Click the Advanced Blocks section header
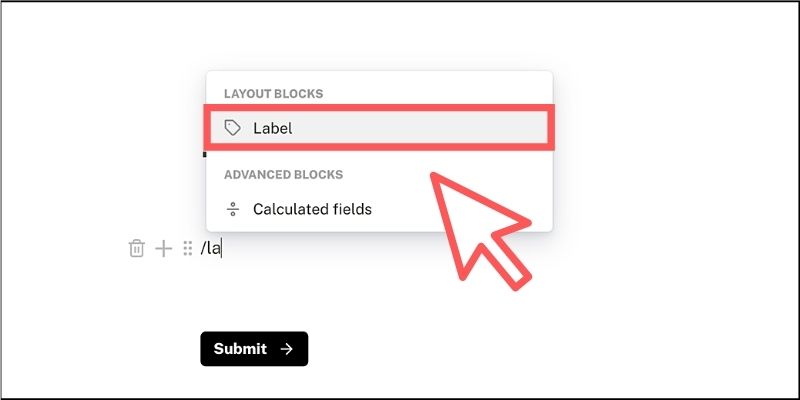 tap(283, 174)
